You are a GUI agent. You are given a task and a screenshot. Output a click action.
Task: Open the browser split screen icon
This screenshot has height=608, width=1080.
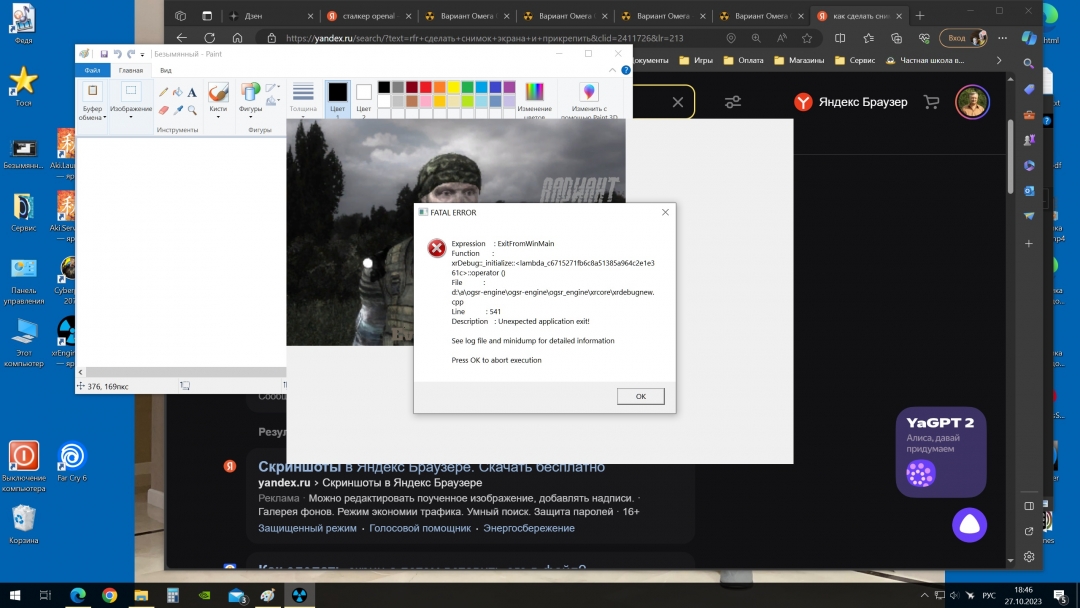840,39
